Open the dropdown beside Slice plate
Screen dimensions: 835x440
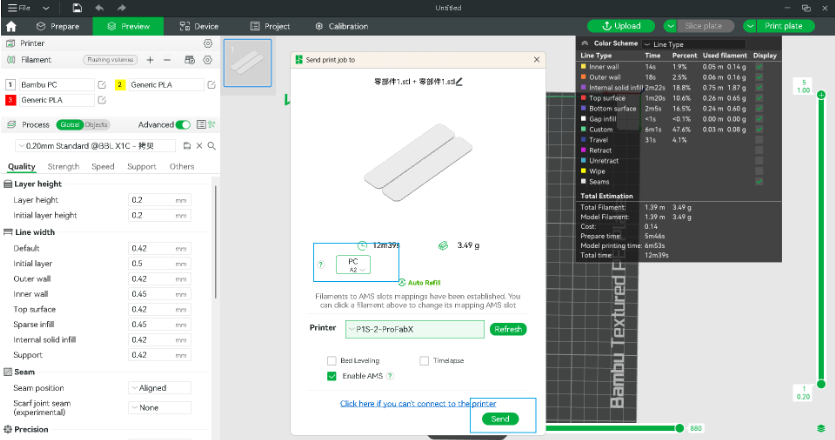point(670,26)
